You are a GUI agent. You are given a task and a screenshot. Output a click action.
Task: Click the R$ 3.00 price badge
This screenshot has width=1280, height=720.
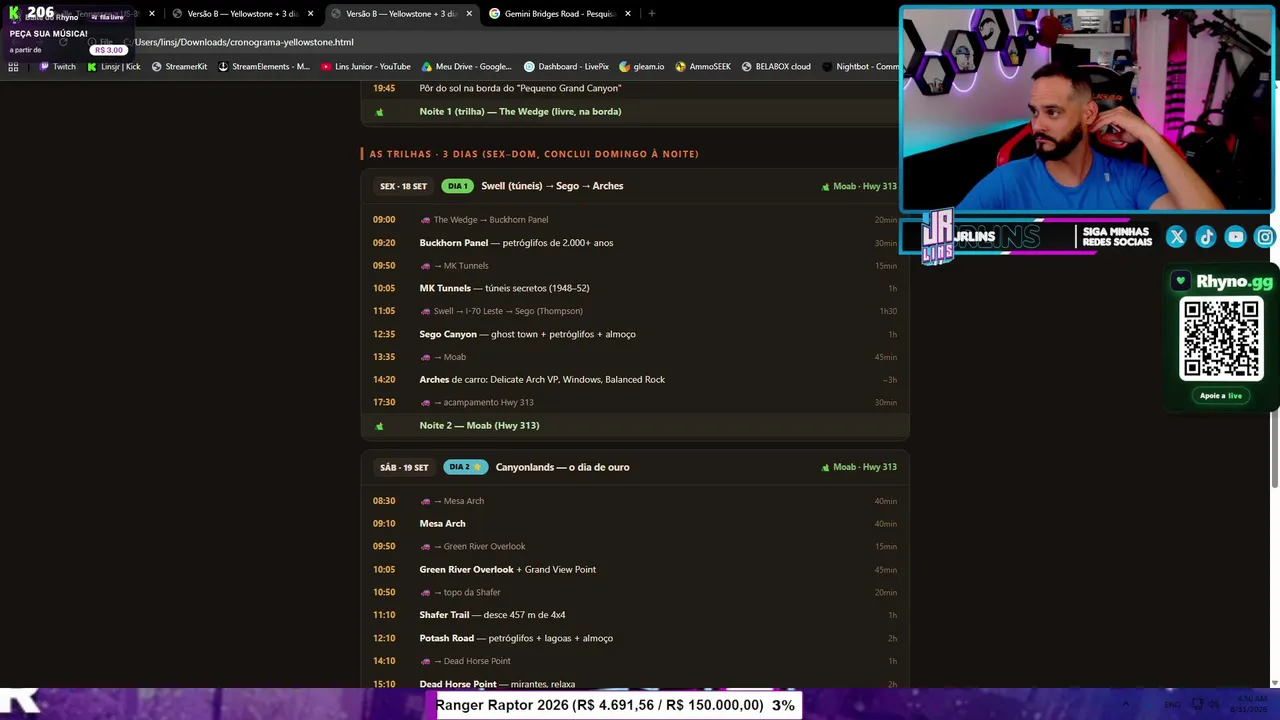click(x=108, y=50)
